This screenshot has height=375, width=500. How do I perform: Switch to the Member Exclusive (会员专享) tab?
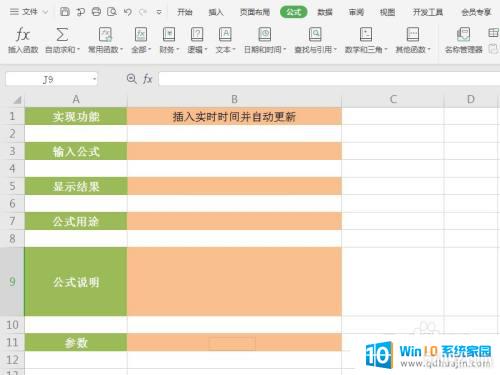pyautogui.click(x=476, y=12)
